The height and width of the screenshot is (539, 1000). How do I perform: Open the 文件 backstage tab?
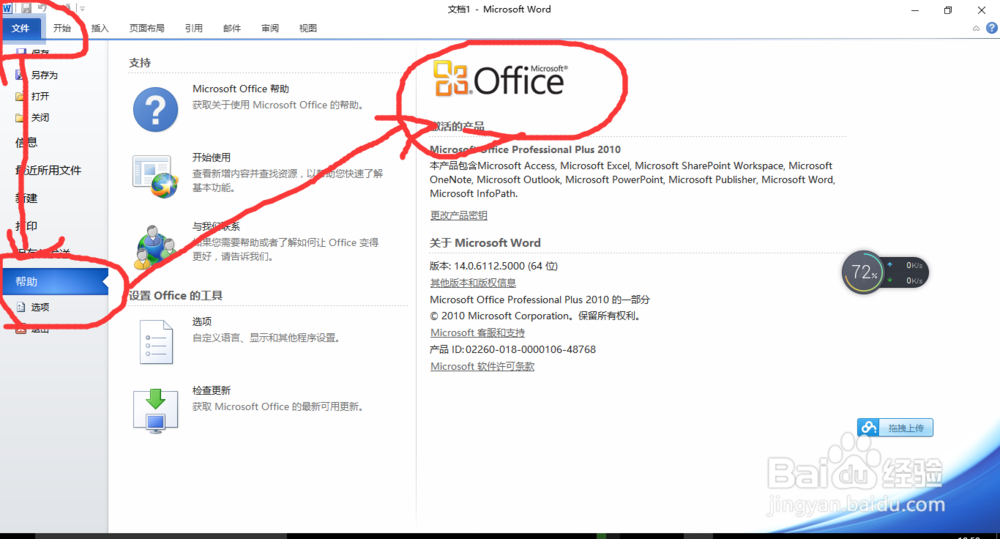(x=21, y=28)
